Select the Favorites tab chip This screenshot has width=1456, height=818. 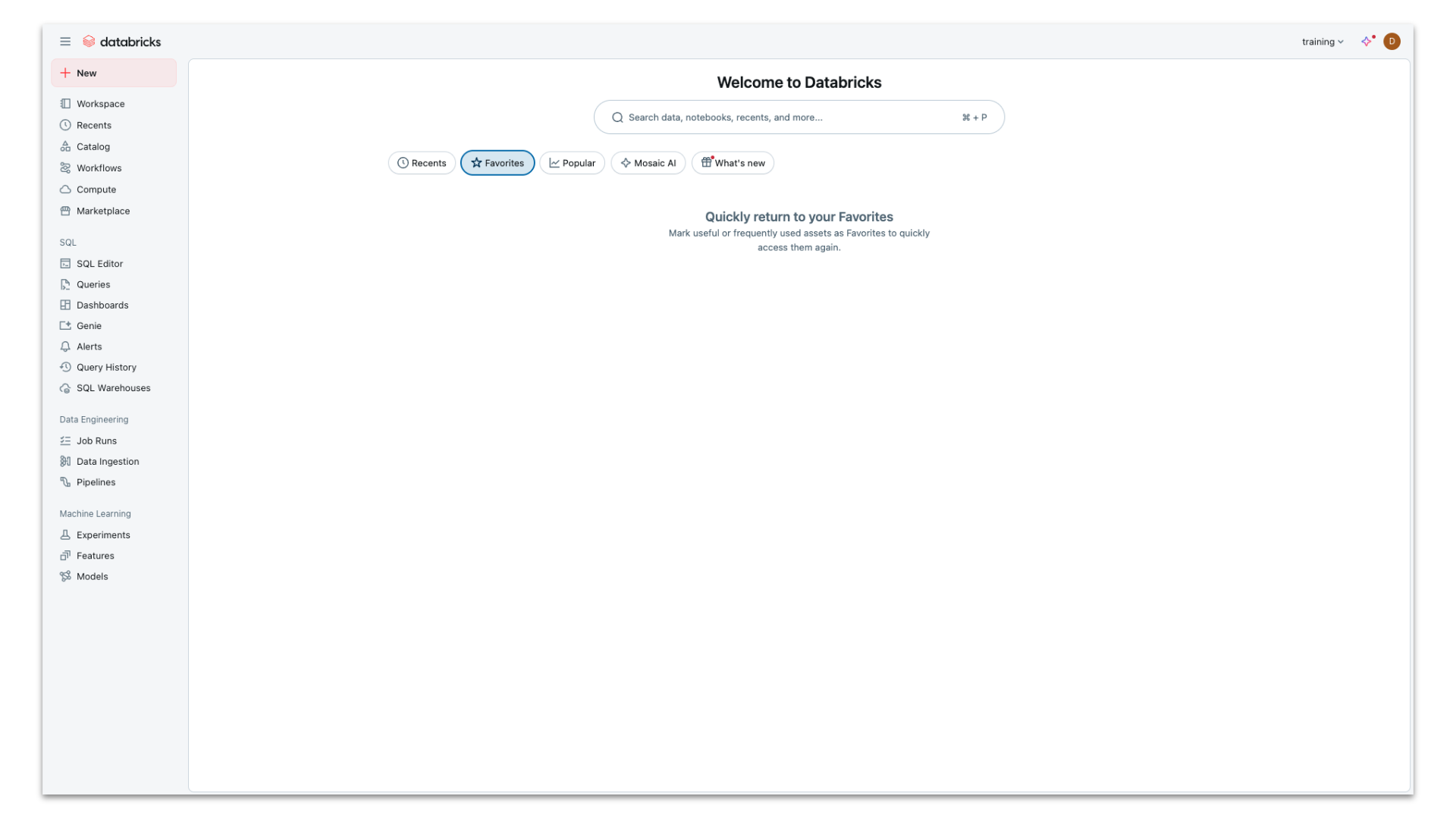pyautogui.click(x=497, y=163)
